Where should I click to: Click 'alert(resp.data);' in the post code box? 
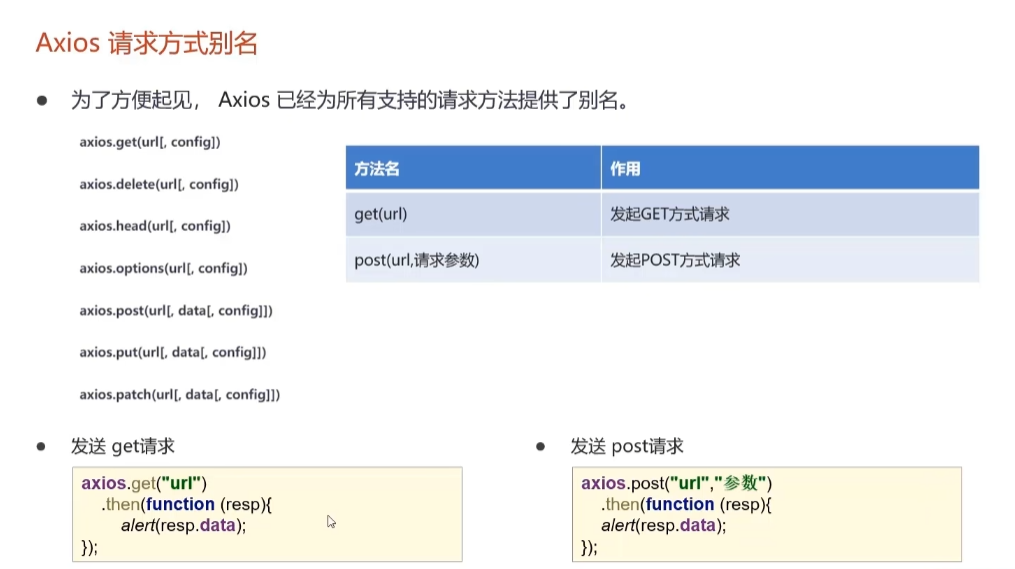664,525
